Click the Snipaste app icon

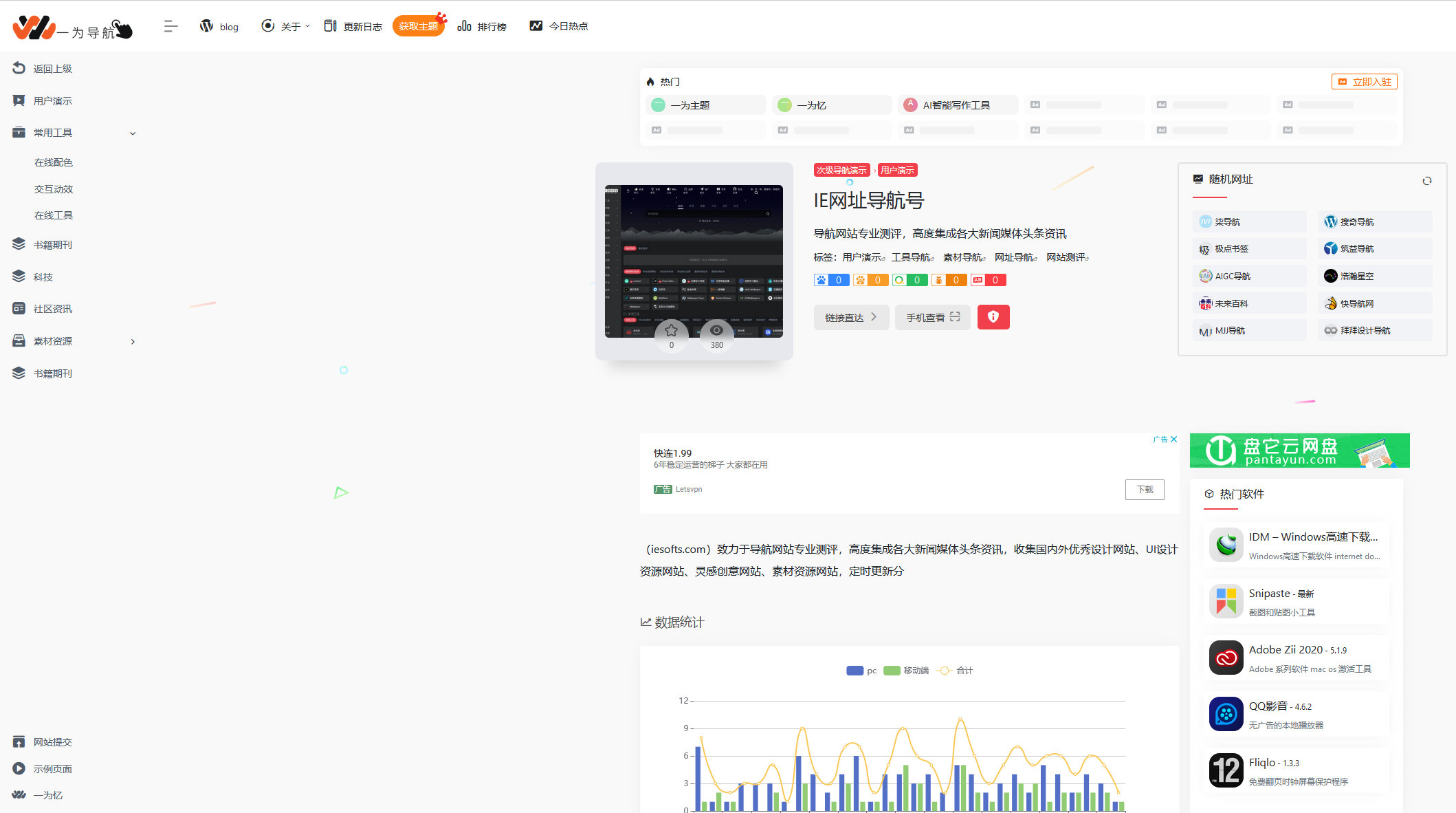click(1226, 602)
